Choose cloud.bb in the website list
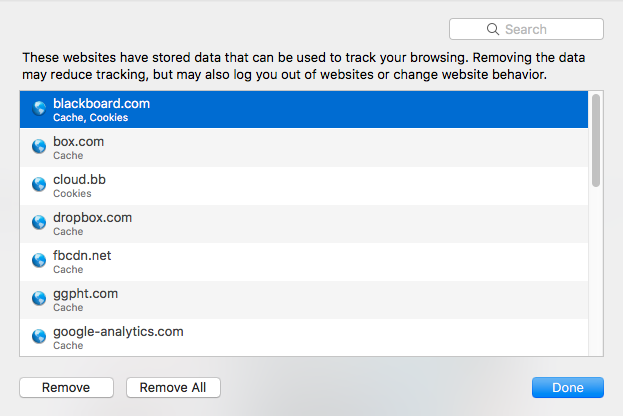This screenshot has height=416, width=623. (300, 185)
